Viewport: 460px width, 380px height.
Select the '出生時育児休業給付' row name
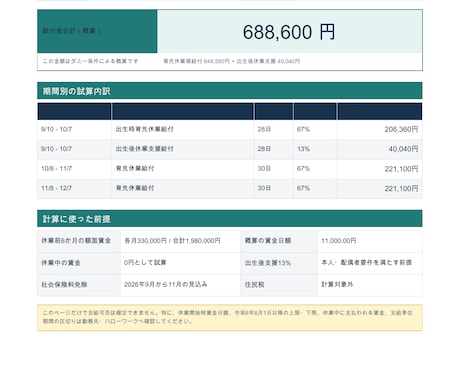point(145,129)
